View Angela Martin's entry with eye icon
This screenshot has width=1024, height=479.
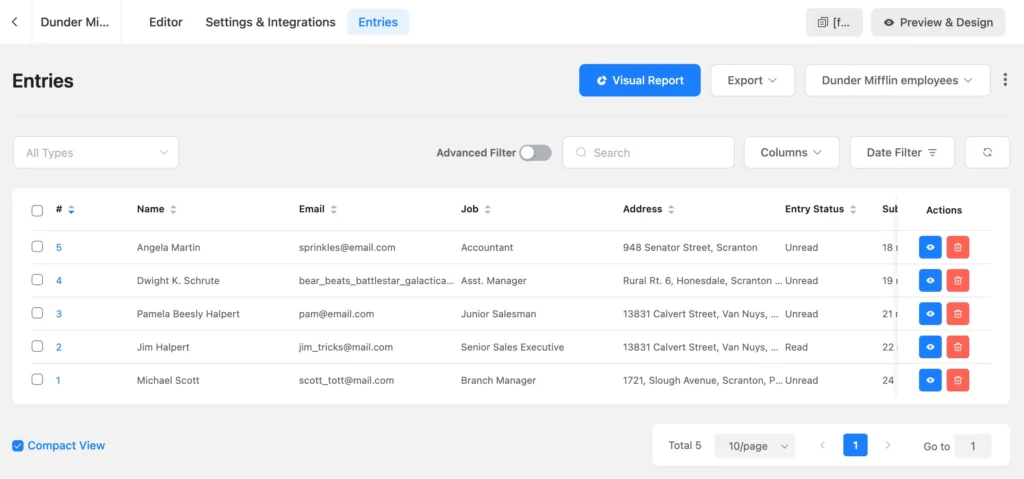point(930,248)
